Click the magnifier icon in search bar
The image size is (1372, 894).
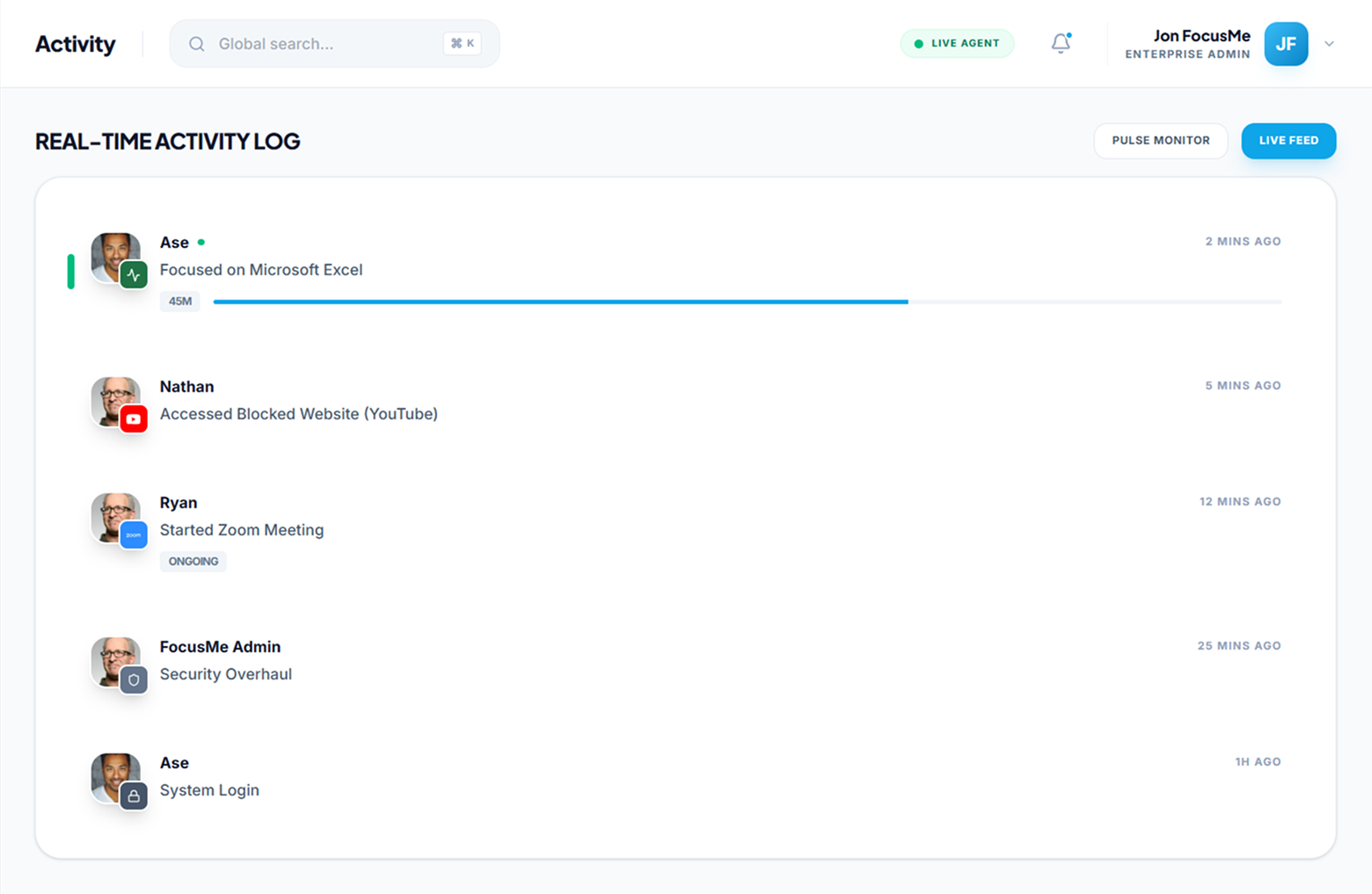click(x=197, y=44)
